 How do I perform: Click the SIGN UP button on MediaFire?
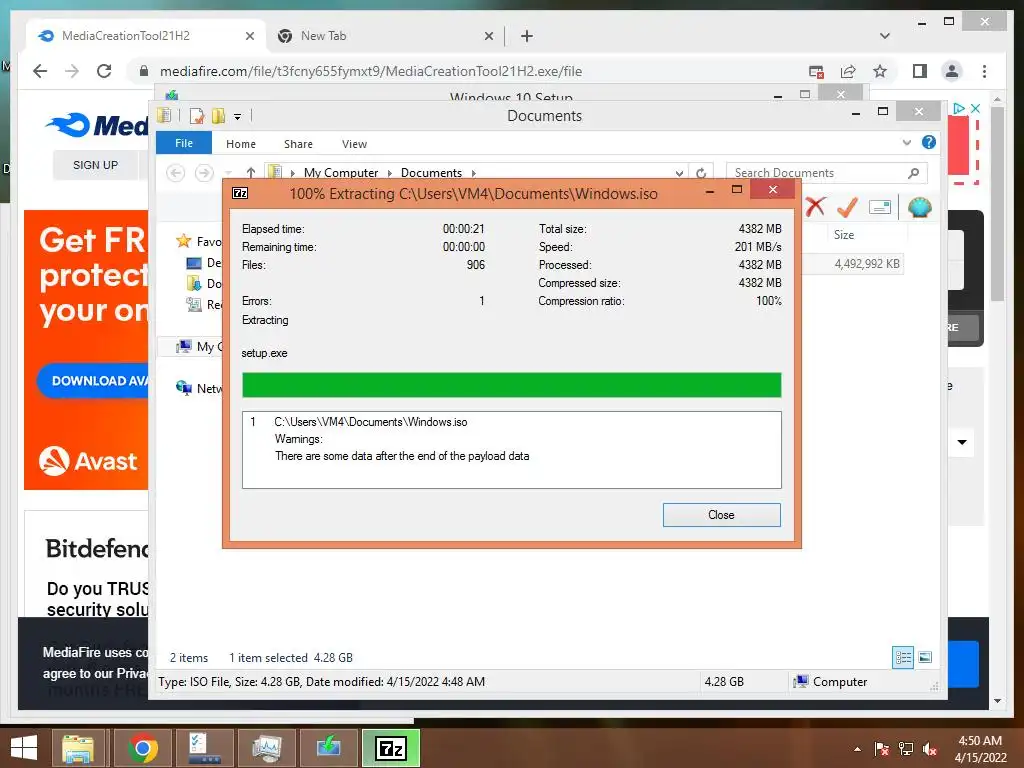pos(95,165)
